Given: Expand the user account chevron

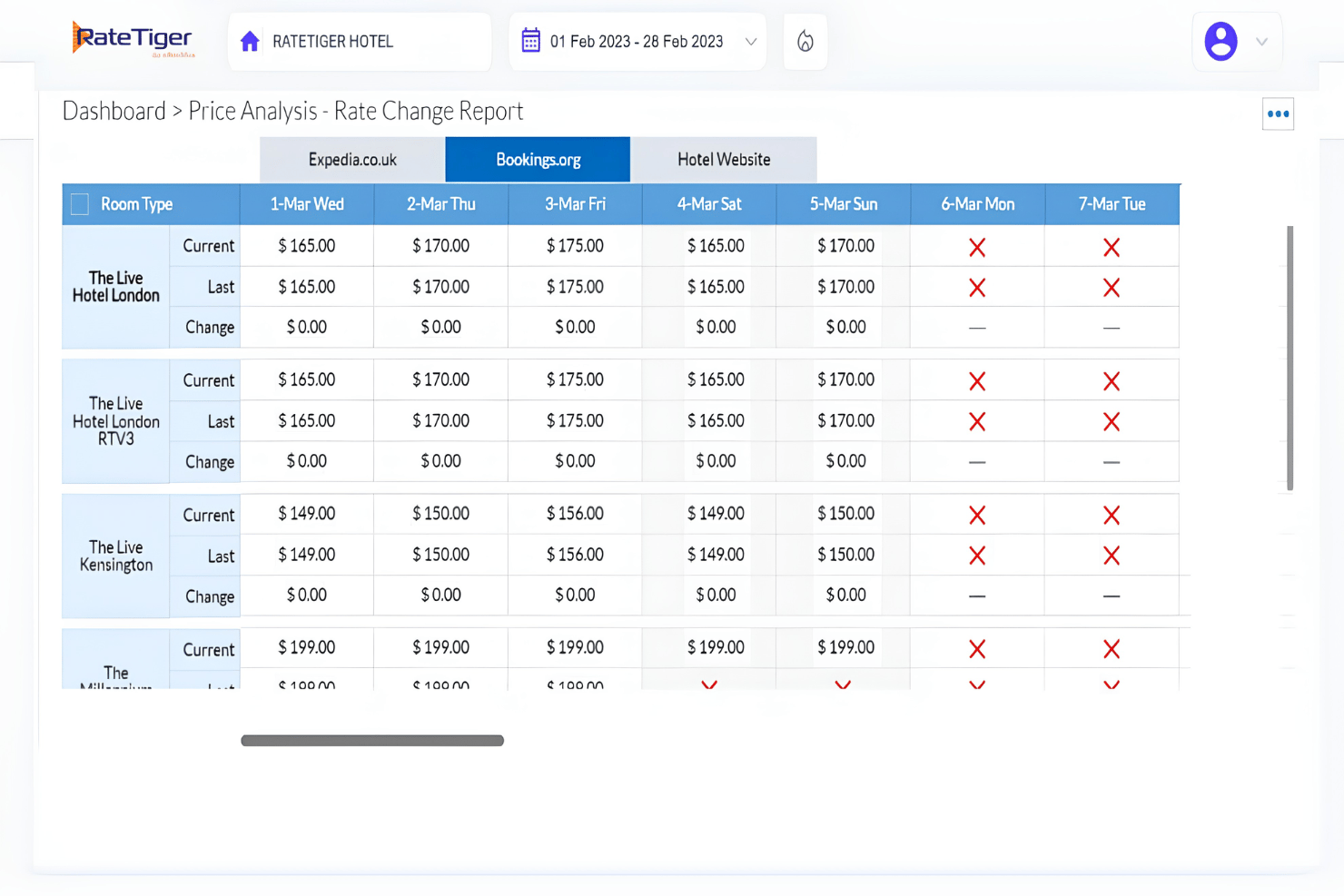Looking at the screenshot, I should [x=1261, y=42].
